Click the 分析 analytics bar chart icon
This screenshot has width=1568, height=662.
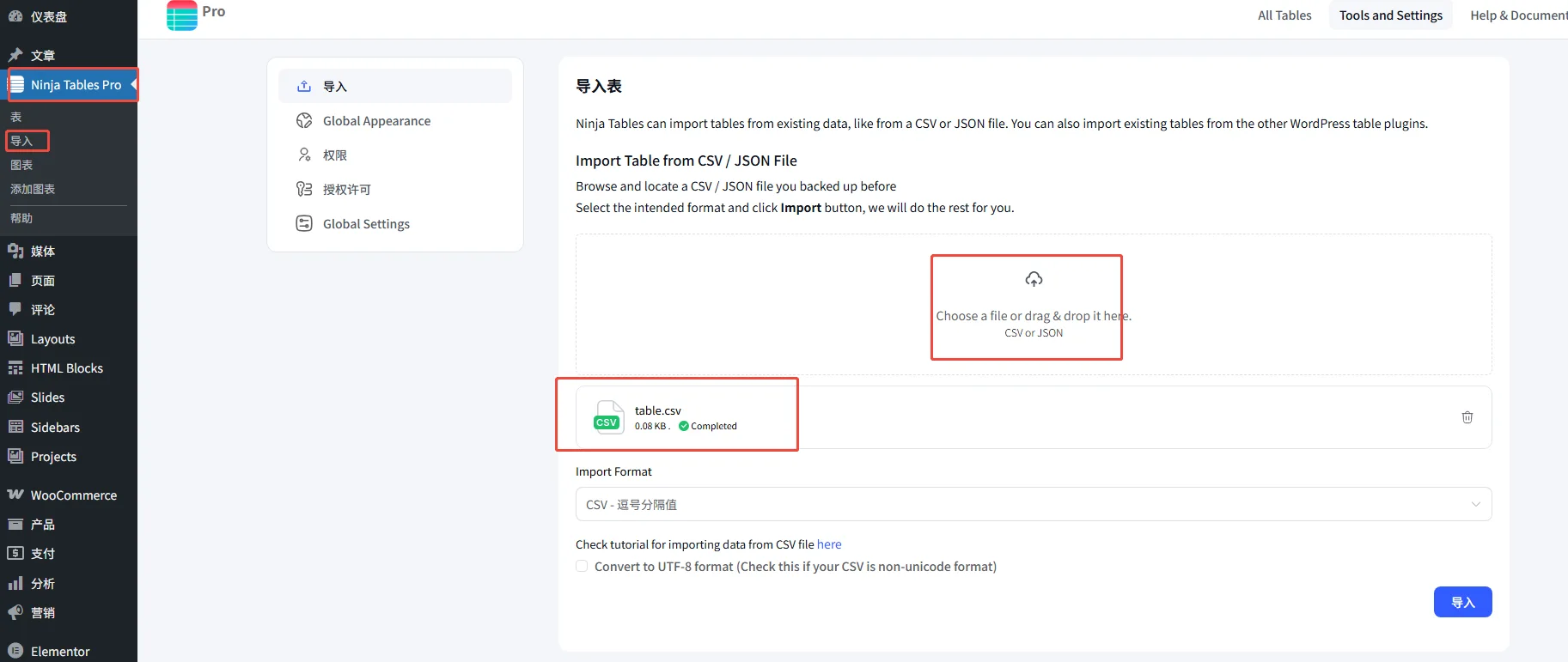pyautogui.click(x=15, y=583)
